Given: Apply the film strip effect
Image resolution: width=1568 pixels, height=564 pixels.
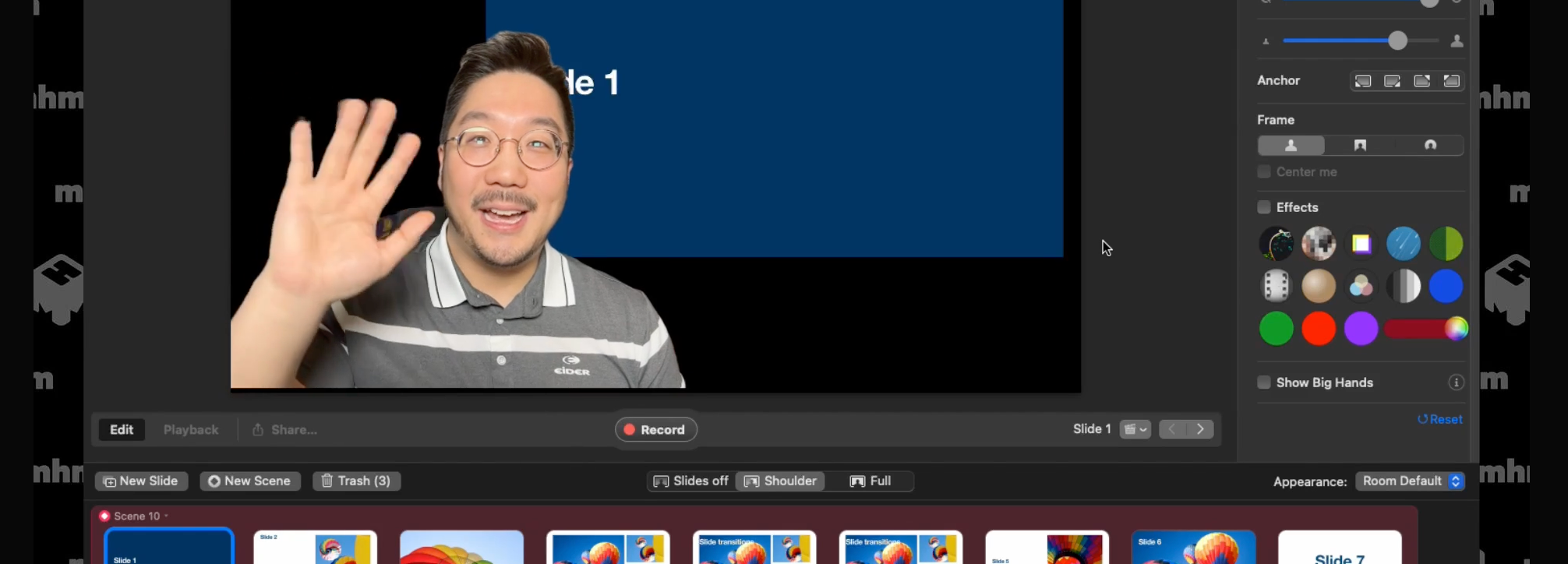Looking at the screenshot, I should click(1276, 286).
